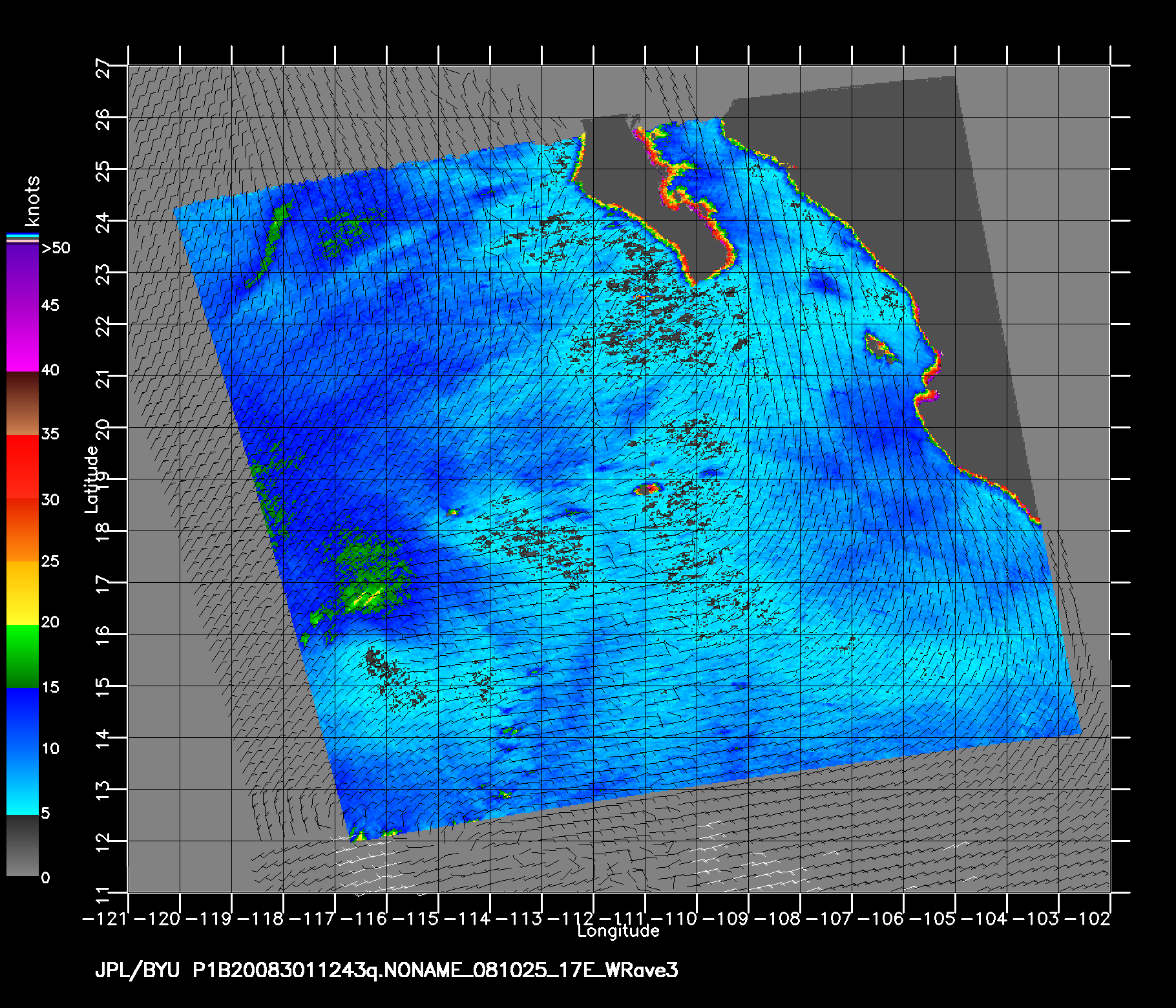Screen dimensions: 1176x1008
Task: Pick the orange 25–30 knots legend segment
Action: coord(22,530)
